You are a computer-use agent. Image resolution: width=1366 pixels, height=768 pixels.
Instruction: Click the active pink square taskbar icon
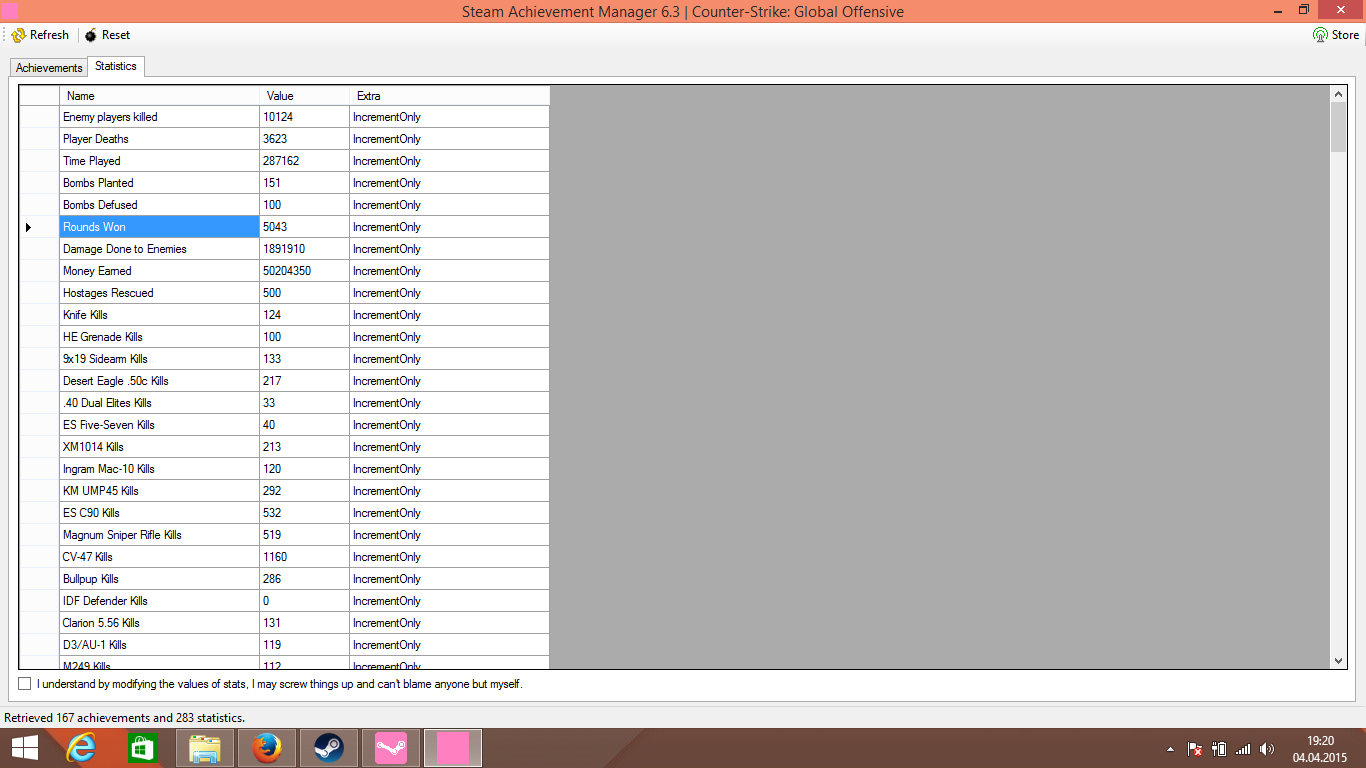453,748
